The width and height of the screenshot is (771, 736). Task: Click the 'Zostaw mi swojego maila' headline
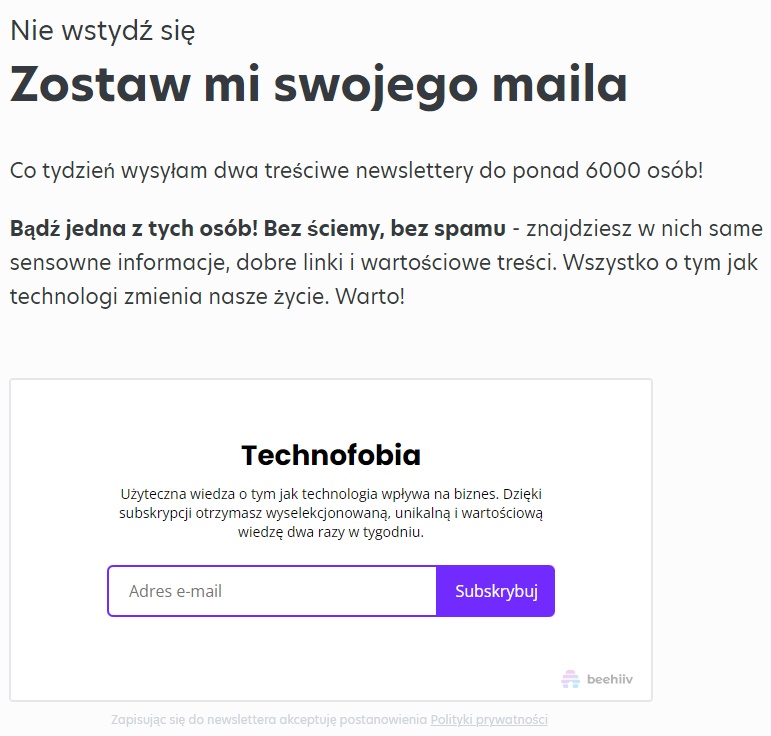(x=319, y=85)
